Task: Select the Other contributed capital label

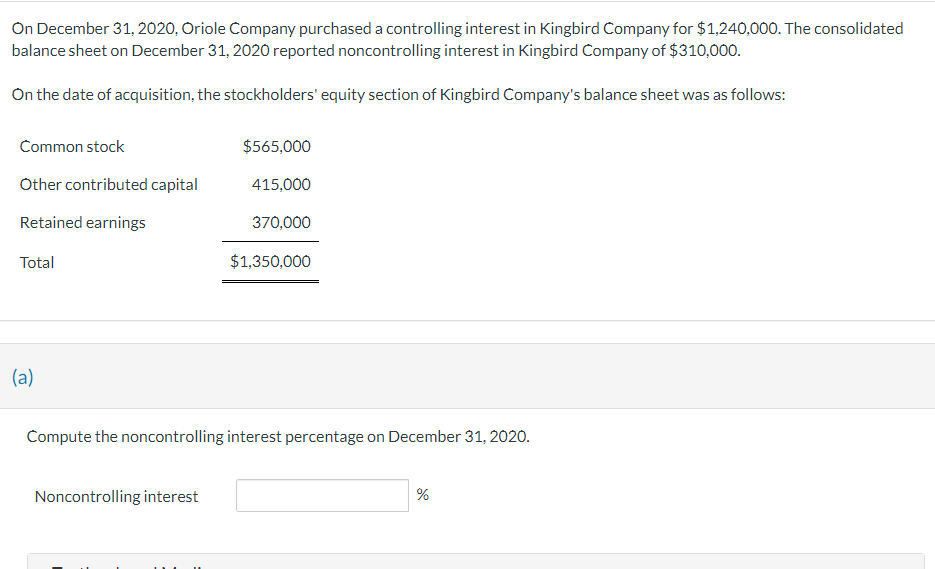Action: (x=109, y=185)
